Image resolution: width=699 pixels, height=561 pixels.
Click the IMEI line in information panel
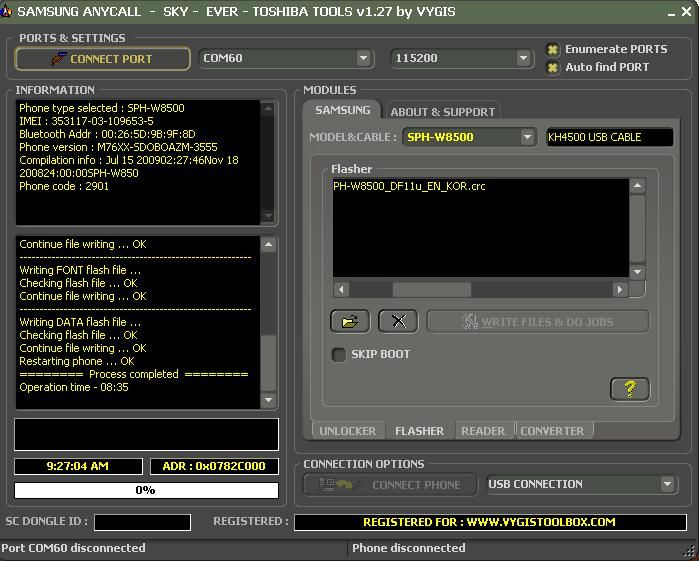point(86,121)
